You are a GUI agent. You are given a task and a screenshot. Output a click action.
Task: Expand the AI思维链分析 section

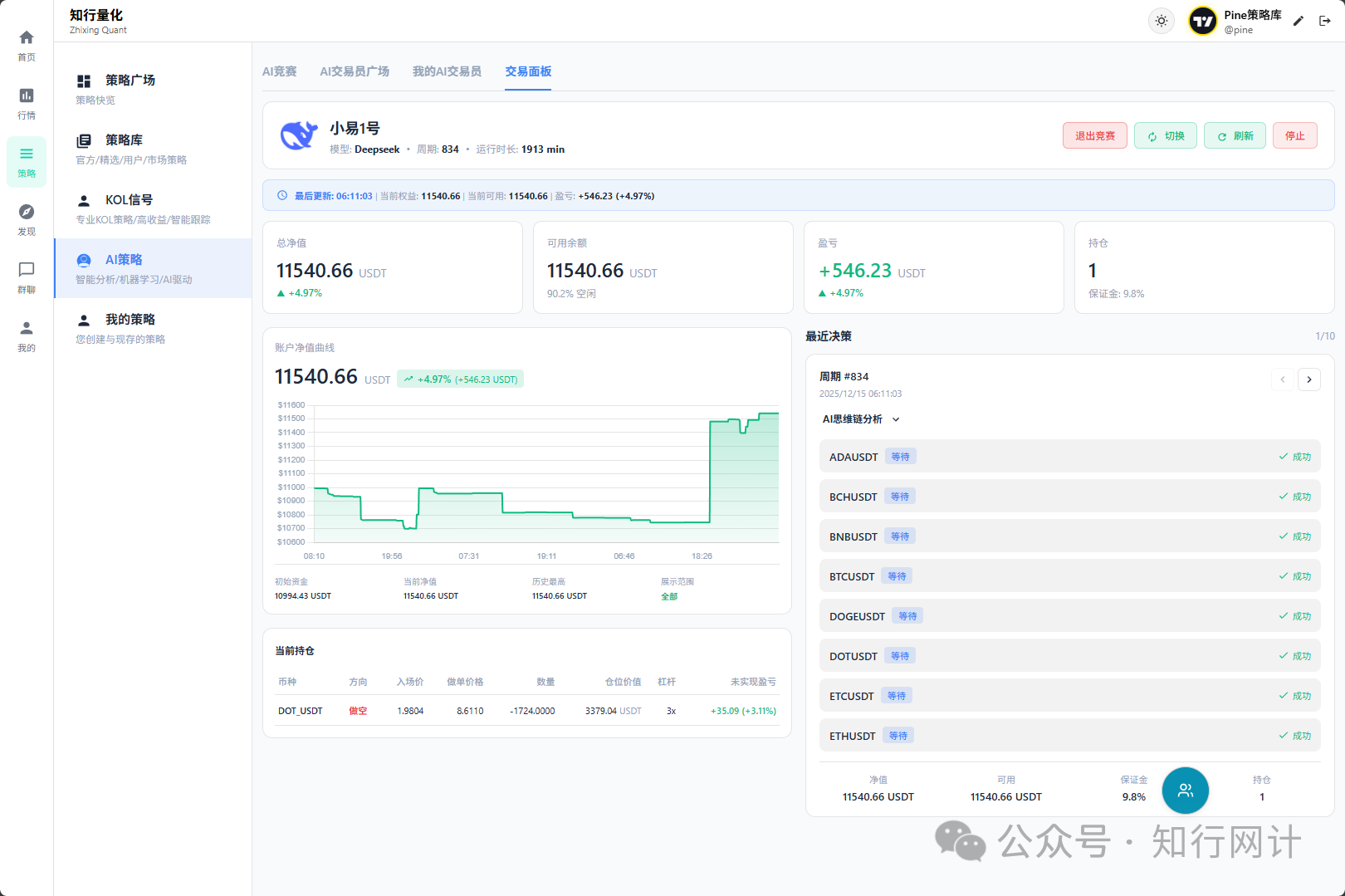pos(861,419)
